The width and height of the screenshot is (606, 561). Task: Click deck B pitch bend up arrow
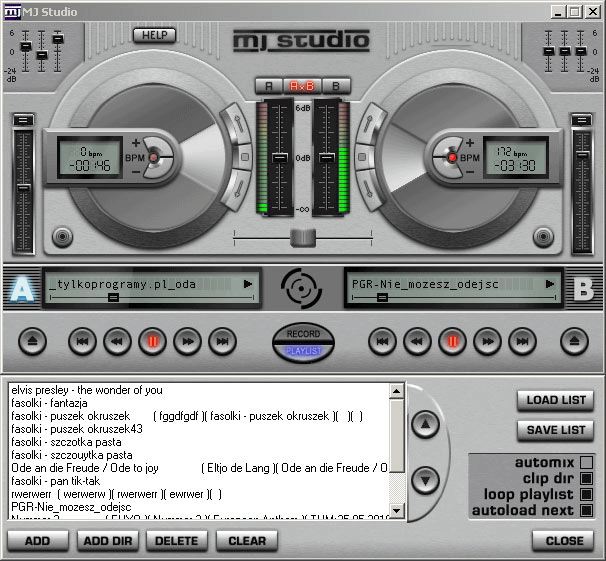(368, 124)
